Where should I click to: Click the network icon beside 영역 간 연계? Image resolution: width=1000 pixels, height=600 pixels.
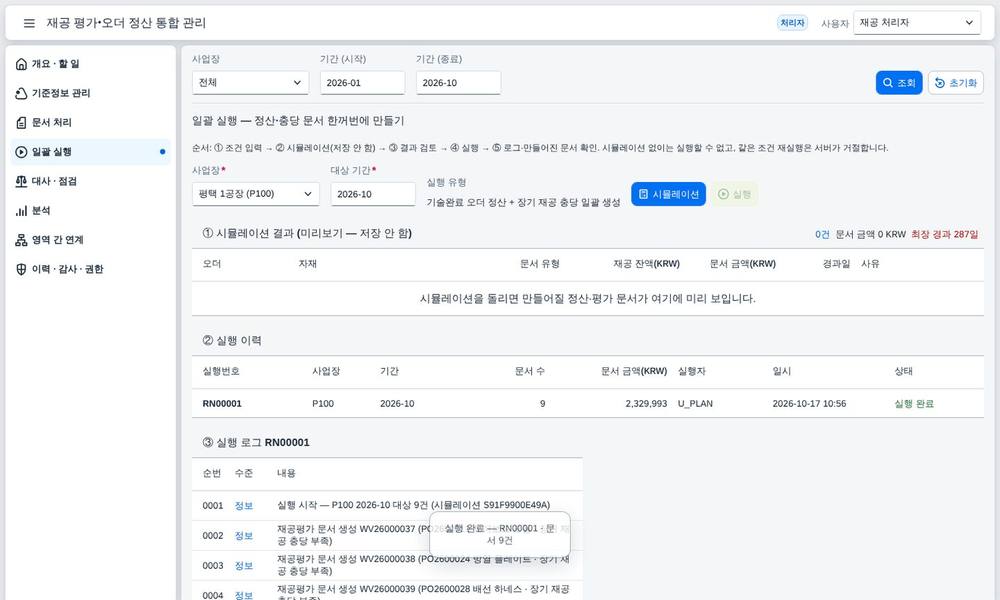[x=21, y=240]
